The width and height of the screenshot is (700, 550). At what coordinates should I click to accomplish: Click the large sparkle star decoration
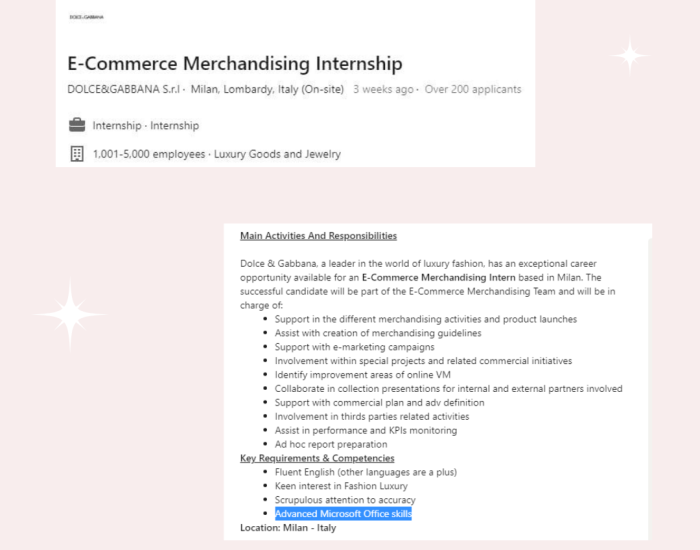[70, 314]
